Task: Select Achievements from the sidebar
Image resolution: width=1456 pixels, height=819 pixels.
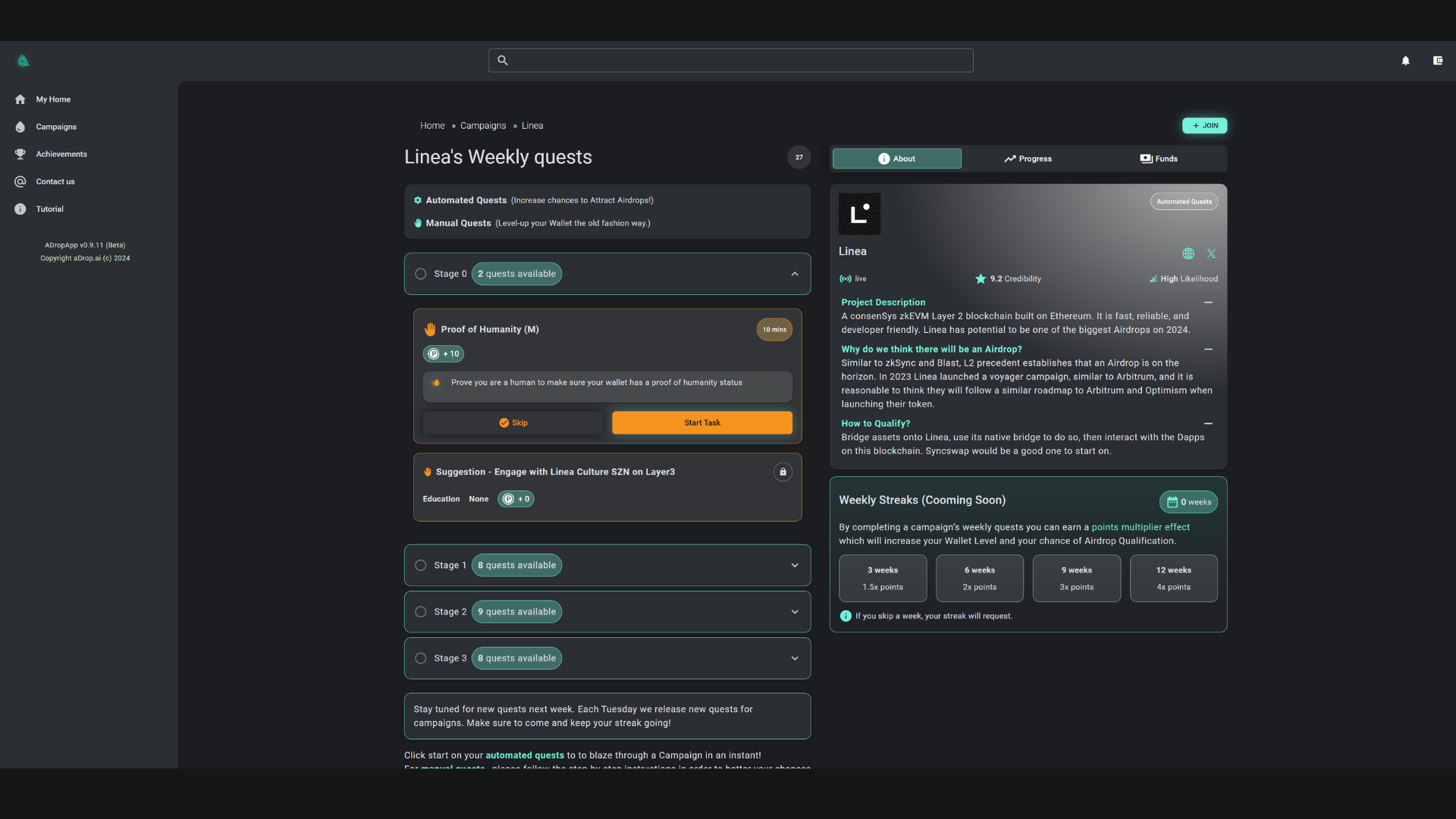Action: click(61, 154)
